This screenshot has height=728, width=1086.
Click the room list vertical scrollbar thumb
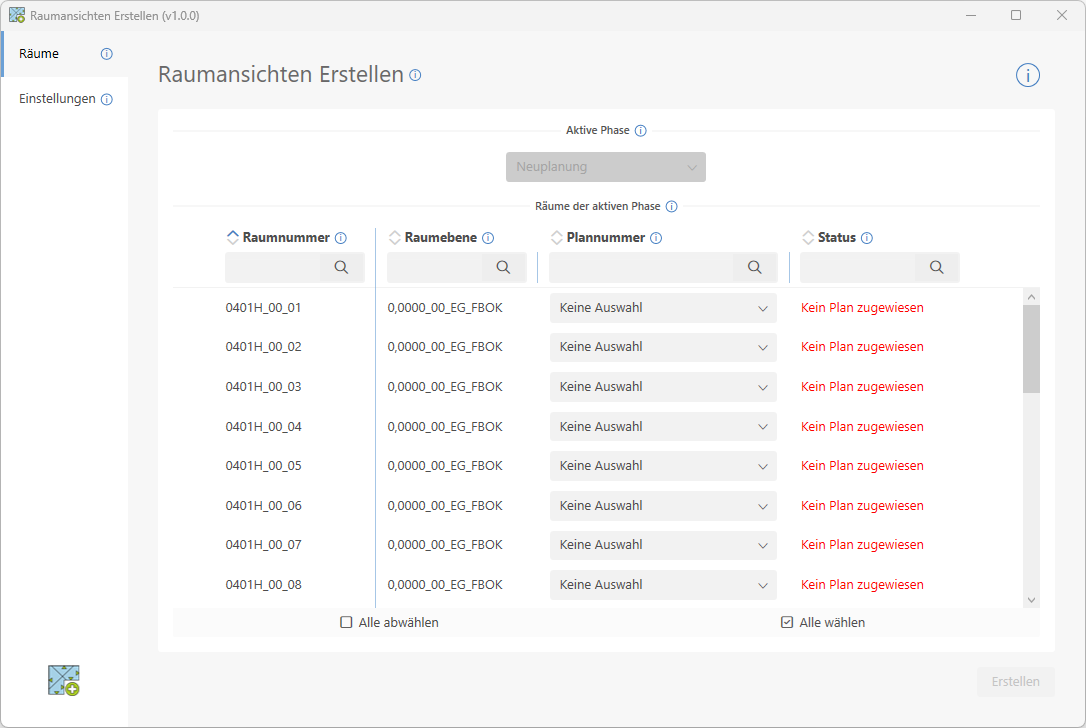pyautogui.click(x=1031, y=348)
